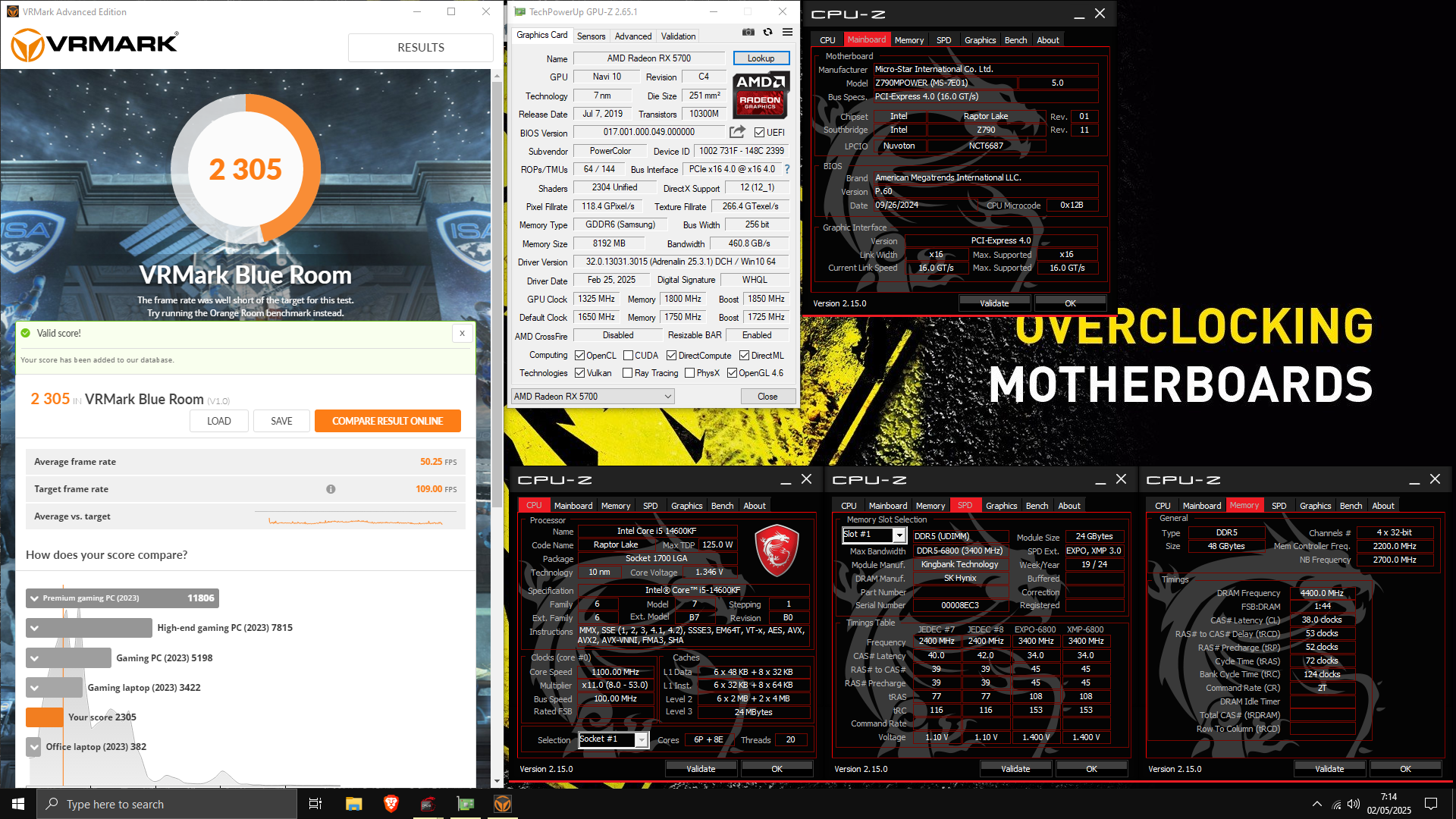The image size is (1456, 819).
Task: Expand the Premium gaming PC (2023) entry
Action: (x=34, y=598)
